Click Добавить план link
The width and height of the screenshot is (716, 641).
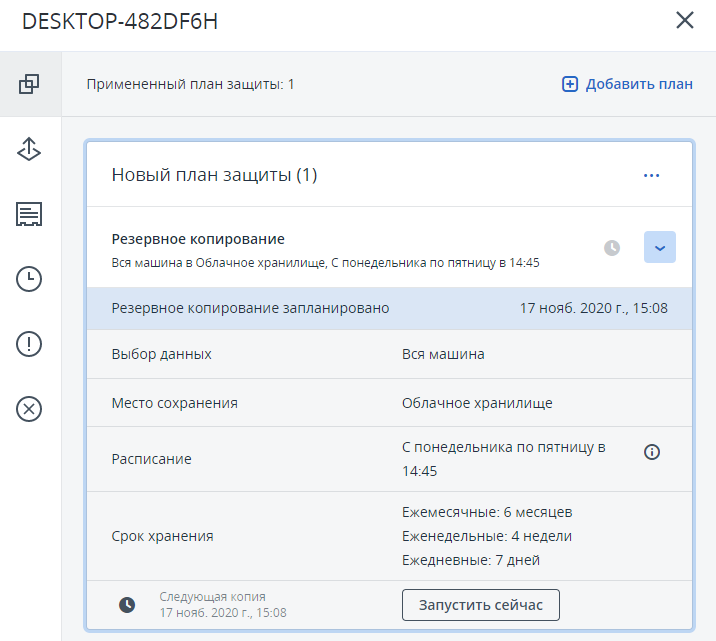pyautogui.click(x=627, y=84)
